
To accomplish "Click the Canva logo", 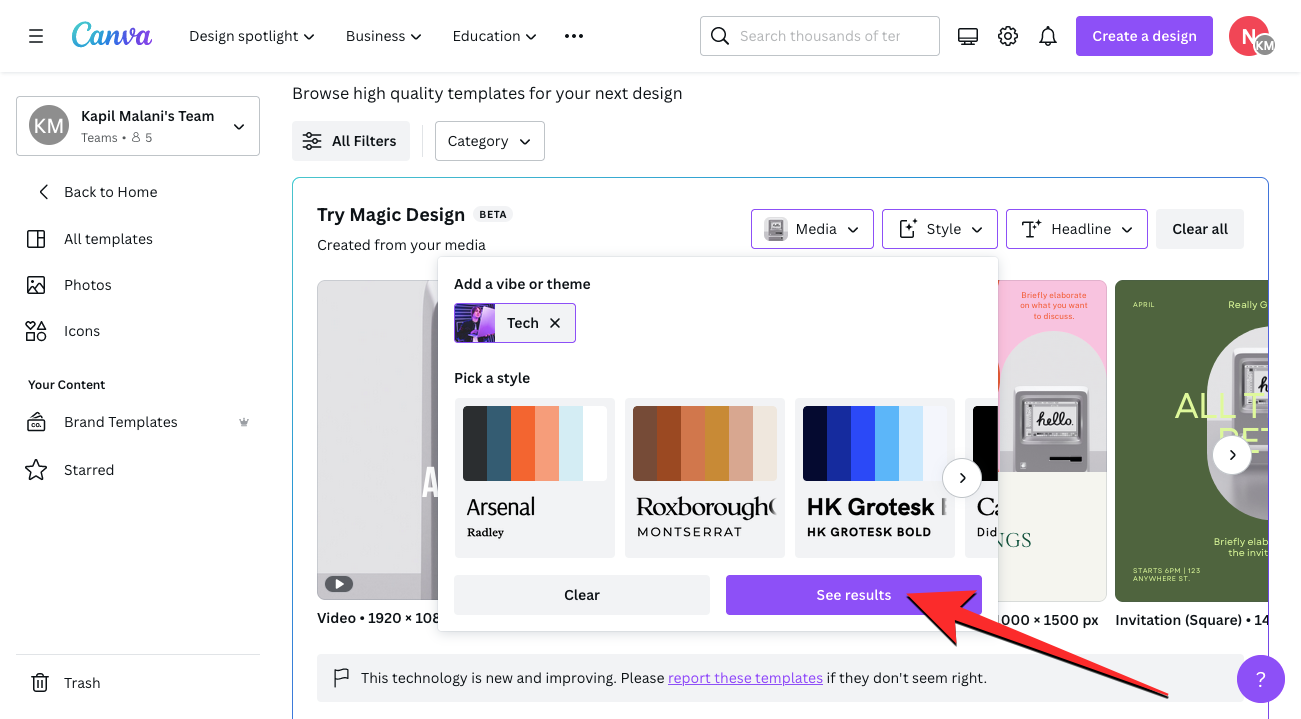I will [112, 36].
